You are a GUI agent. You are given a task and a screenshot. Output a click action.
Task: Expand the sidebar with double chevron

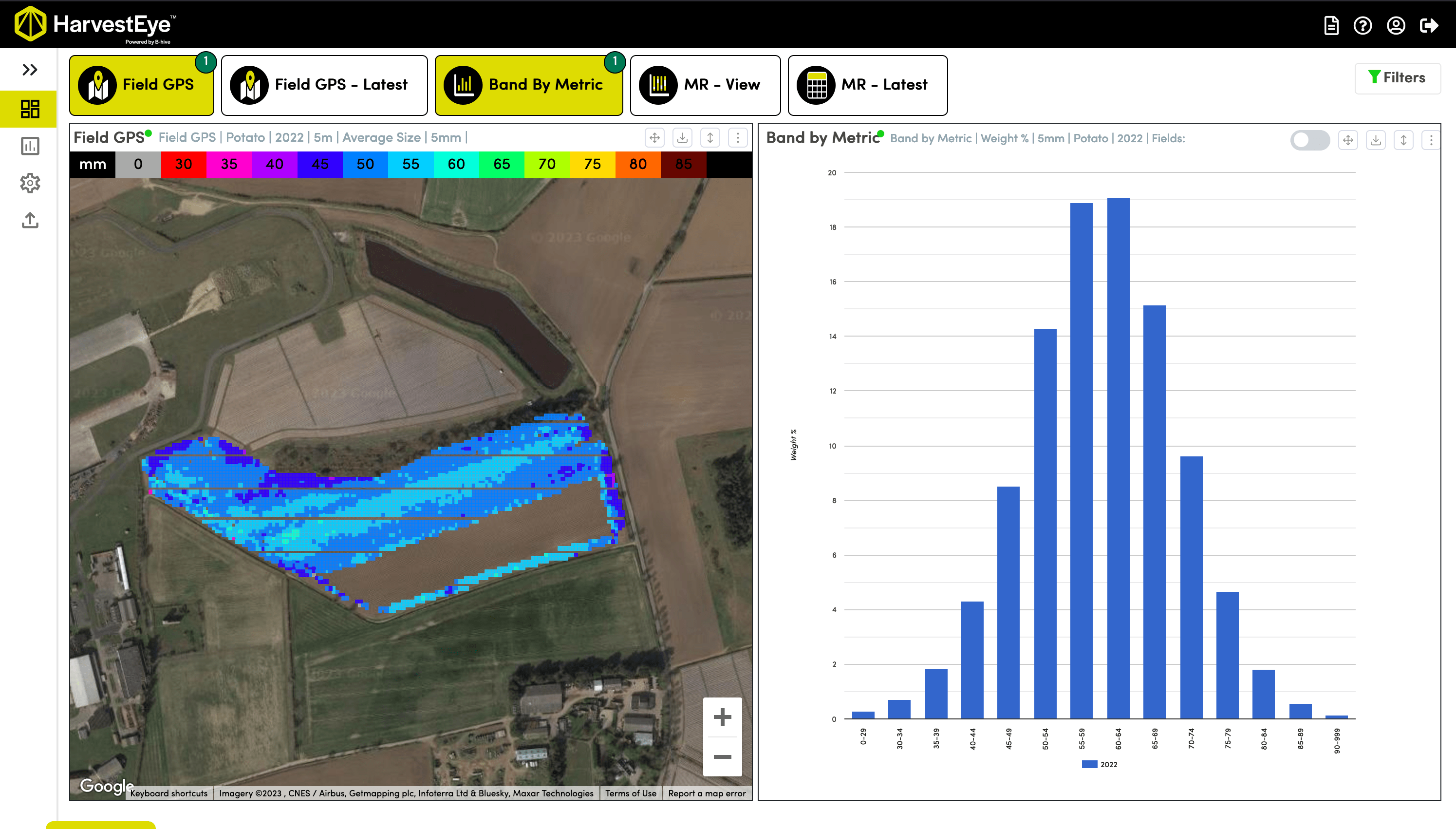[30, 70]
